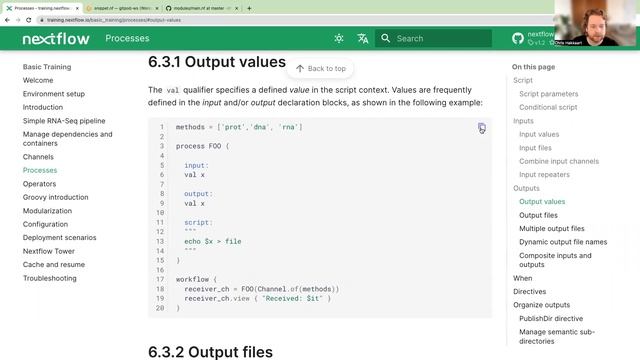Jump to Multiple output files section
Screen dimensions: 640x360
coord(552,229)
